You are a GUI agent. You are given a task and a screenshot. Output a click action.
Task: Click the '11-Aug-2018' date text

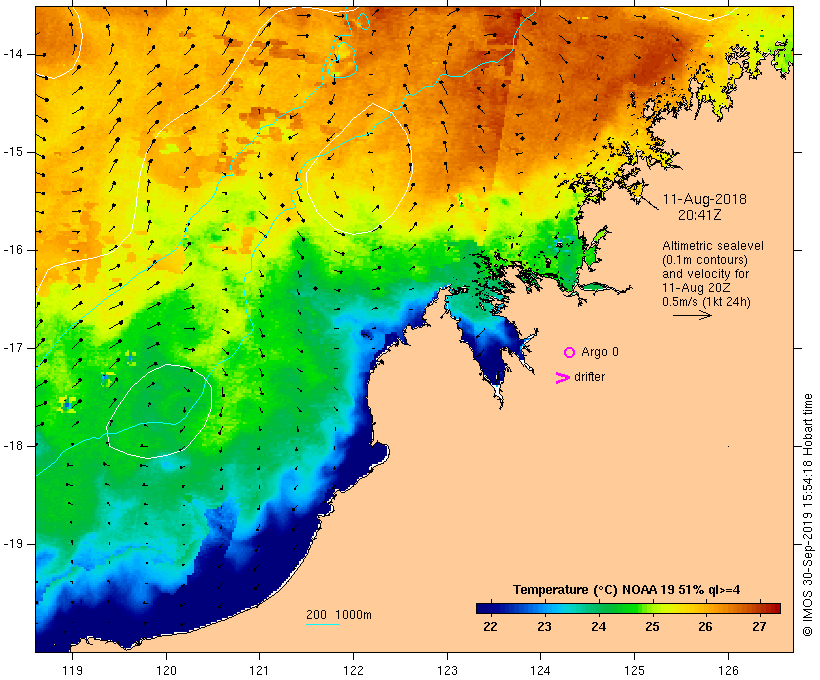(704, 199)
